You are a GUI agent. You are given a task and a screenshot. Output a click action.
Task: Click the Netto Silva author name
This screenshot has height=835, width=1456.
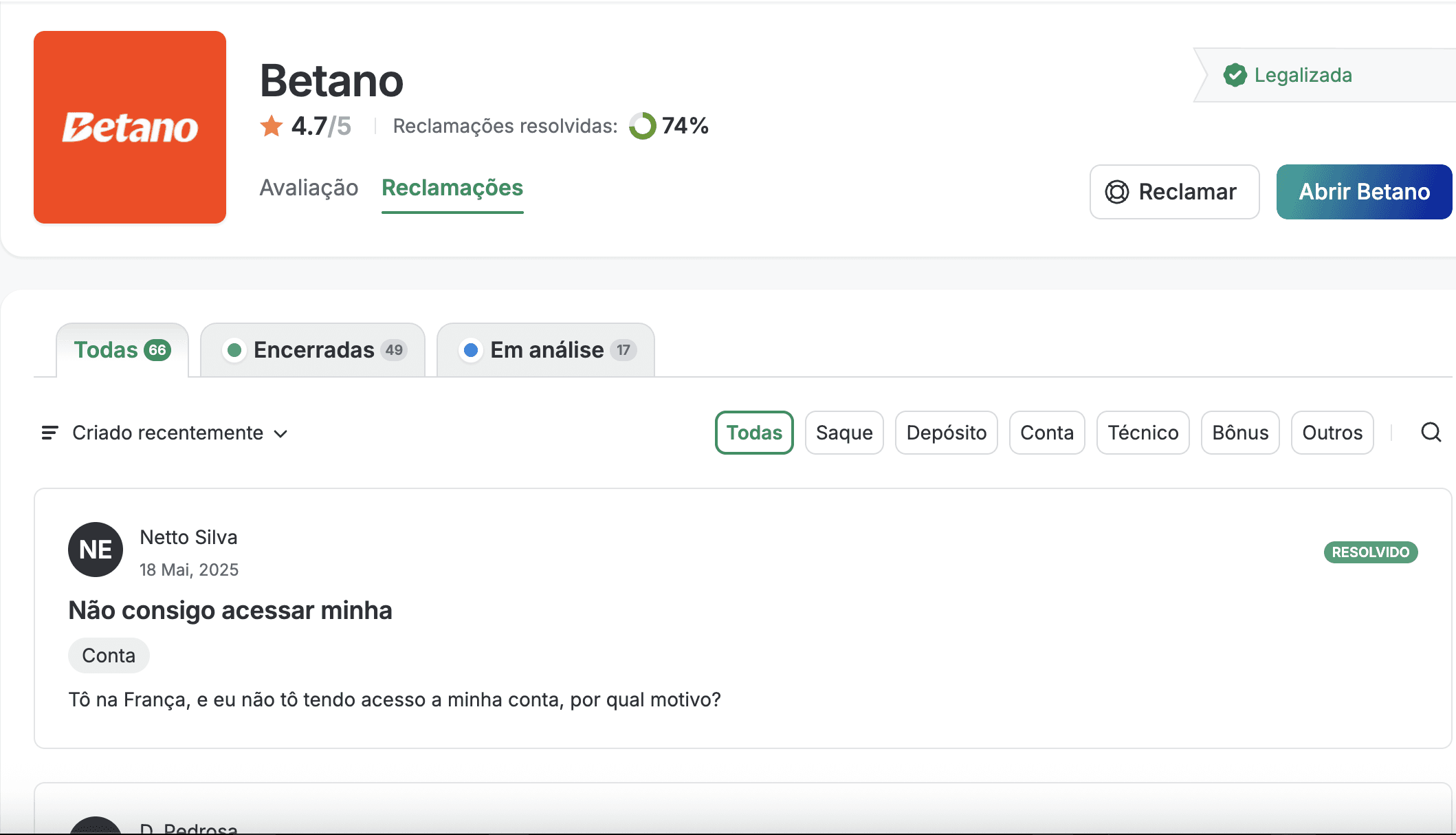(188, 537)
